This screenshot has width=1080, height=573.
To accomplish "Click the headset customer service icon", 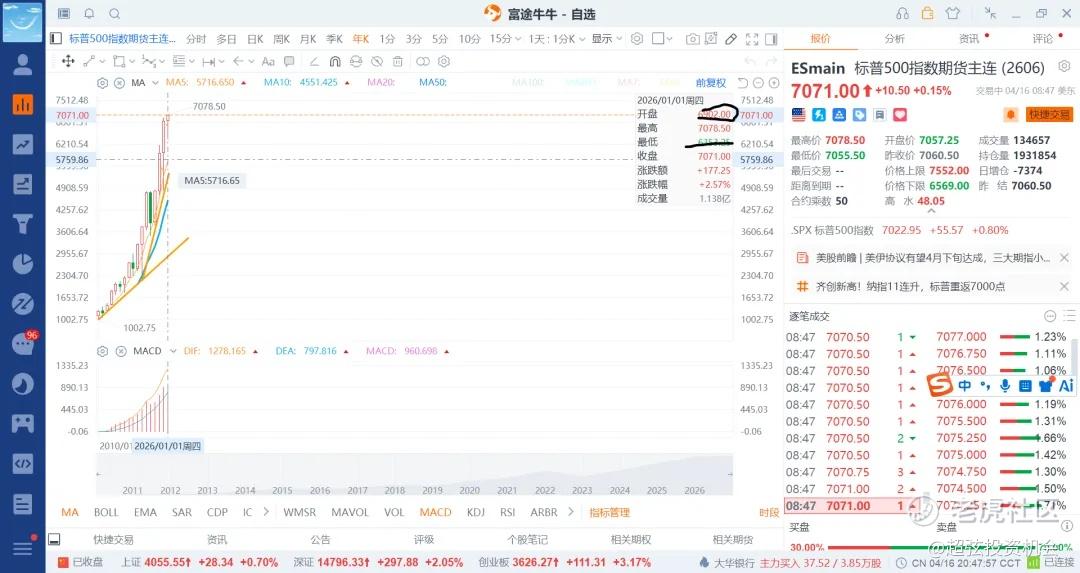I will click(902, 14).
